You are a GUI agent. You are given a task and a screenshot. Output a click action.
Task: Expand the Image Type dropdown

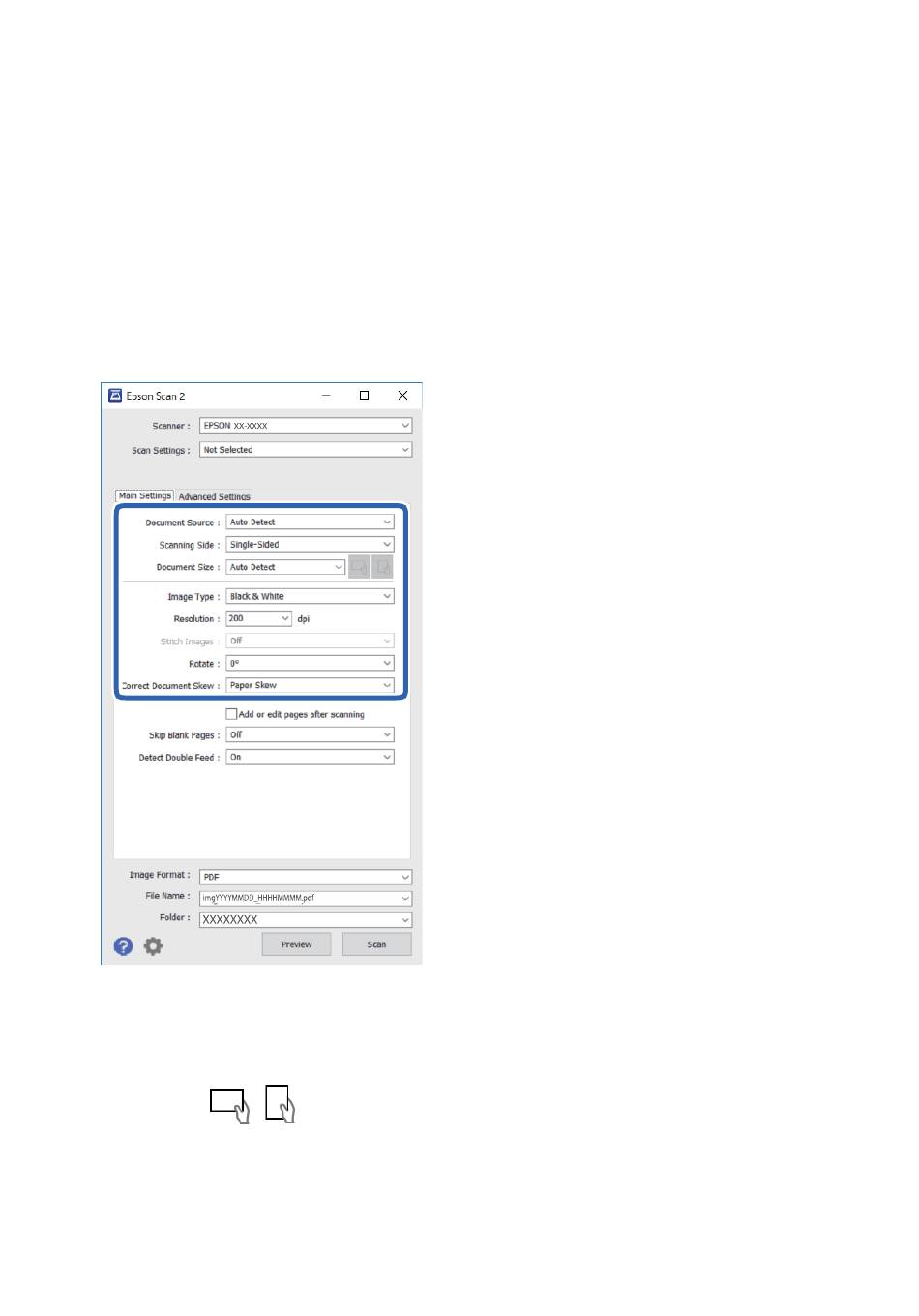pos(310,597)
